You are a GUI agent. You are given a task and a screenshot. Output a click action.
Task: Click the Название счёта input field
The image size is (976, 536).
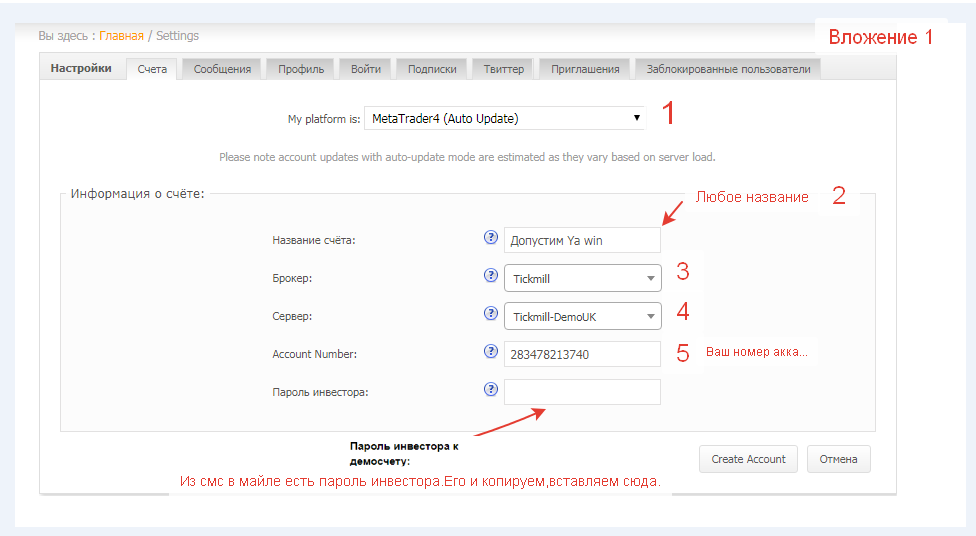582,240
